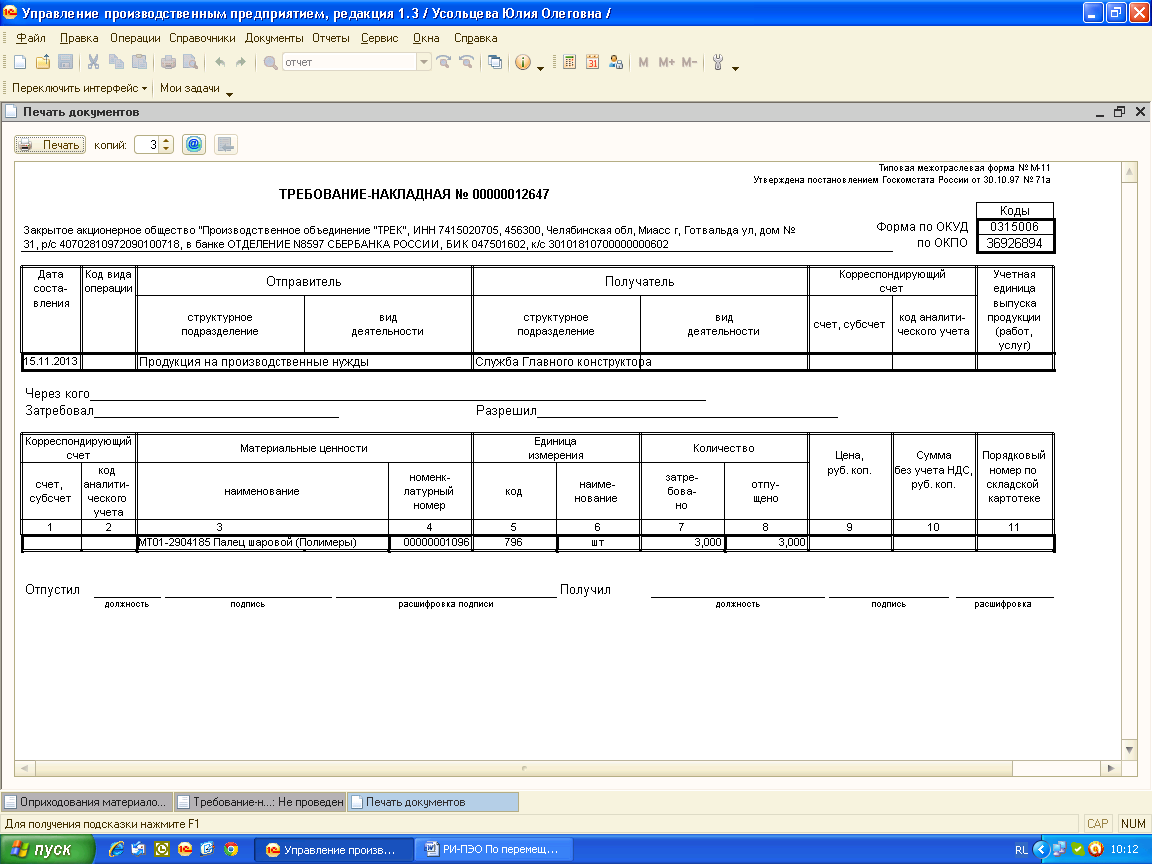1152x864 pixels.
Task: Click cell 'МТ01-2904185 Палец шаровой (Полимеры)'
Action: click(x=263, y=543)
